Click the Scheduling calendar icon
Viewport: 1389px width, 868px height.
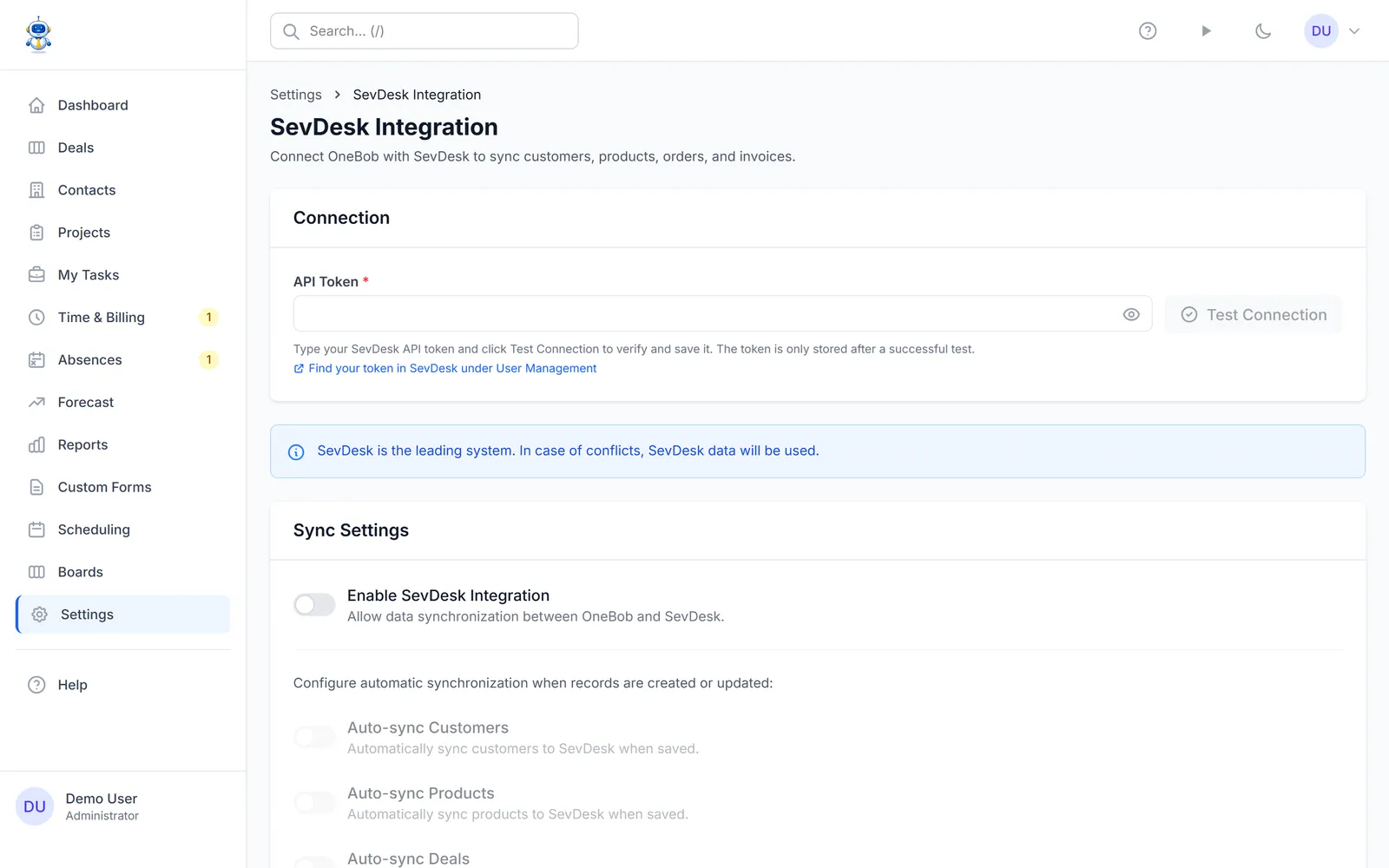tap(36, 529)
